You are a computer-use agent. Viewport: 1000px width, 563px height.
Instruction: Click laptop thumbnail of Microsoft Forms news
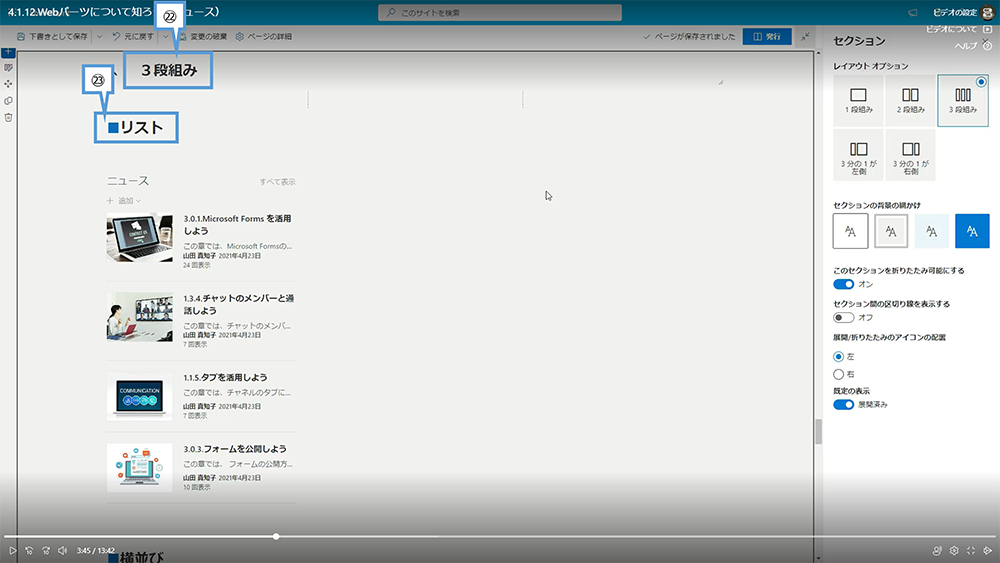[140, 238]
